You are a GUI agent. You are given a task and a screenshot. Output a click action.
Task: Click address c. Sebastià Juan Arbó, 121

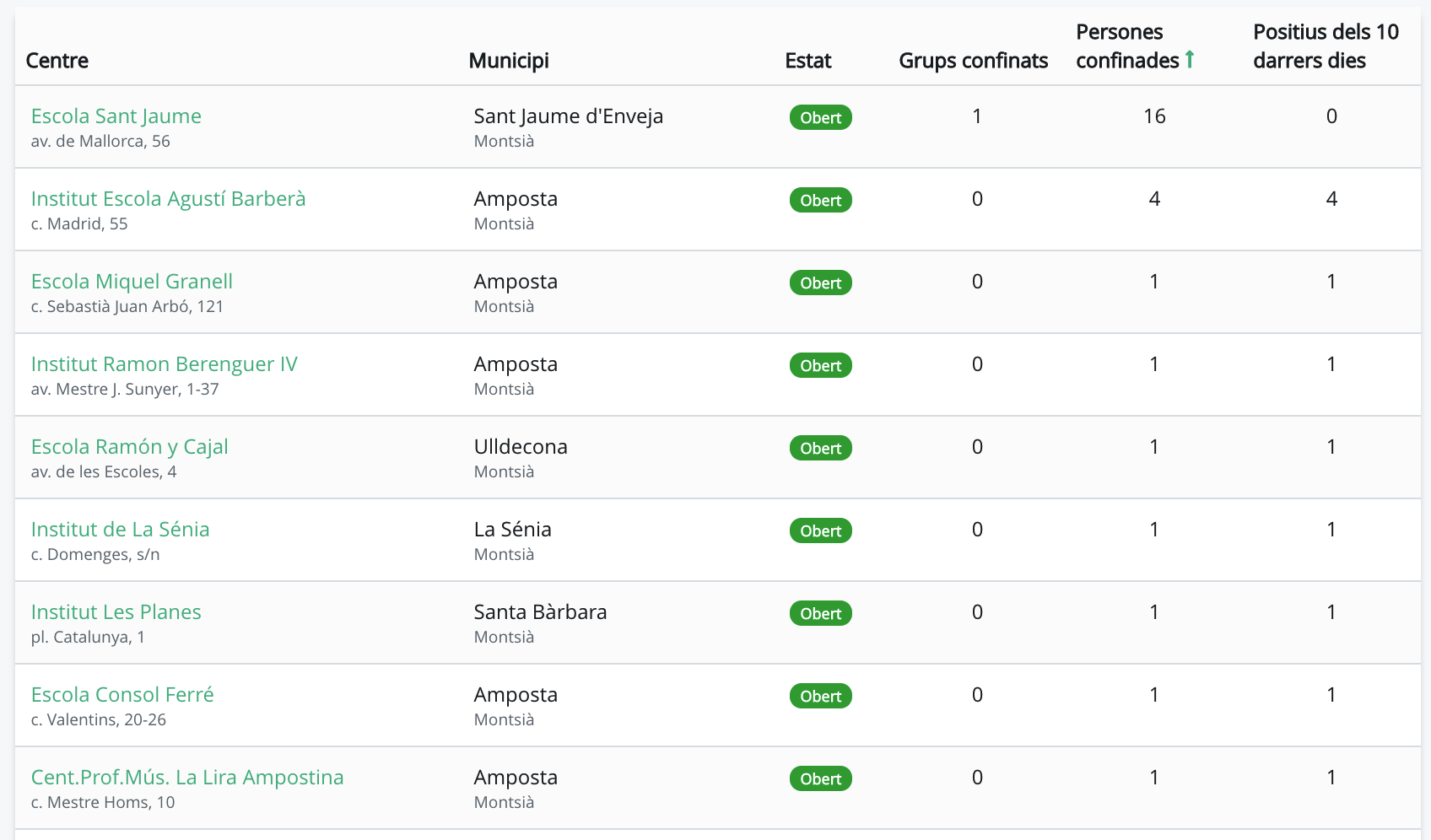pyautogui.click(x=127, y=307)
